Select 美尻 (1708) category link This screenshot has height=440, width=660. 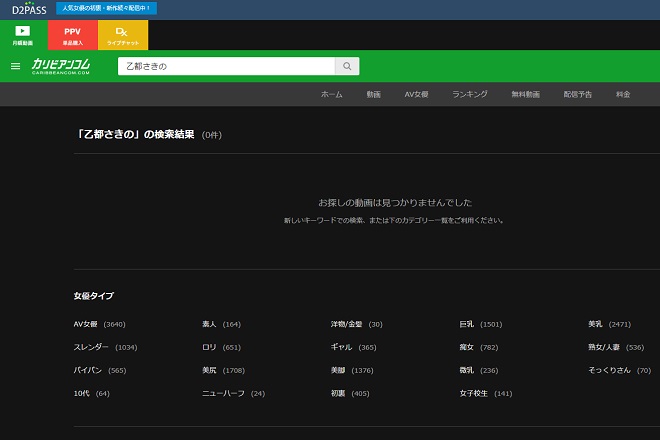(x=224, y=371)
